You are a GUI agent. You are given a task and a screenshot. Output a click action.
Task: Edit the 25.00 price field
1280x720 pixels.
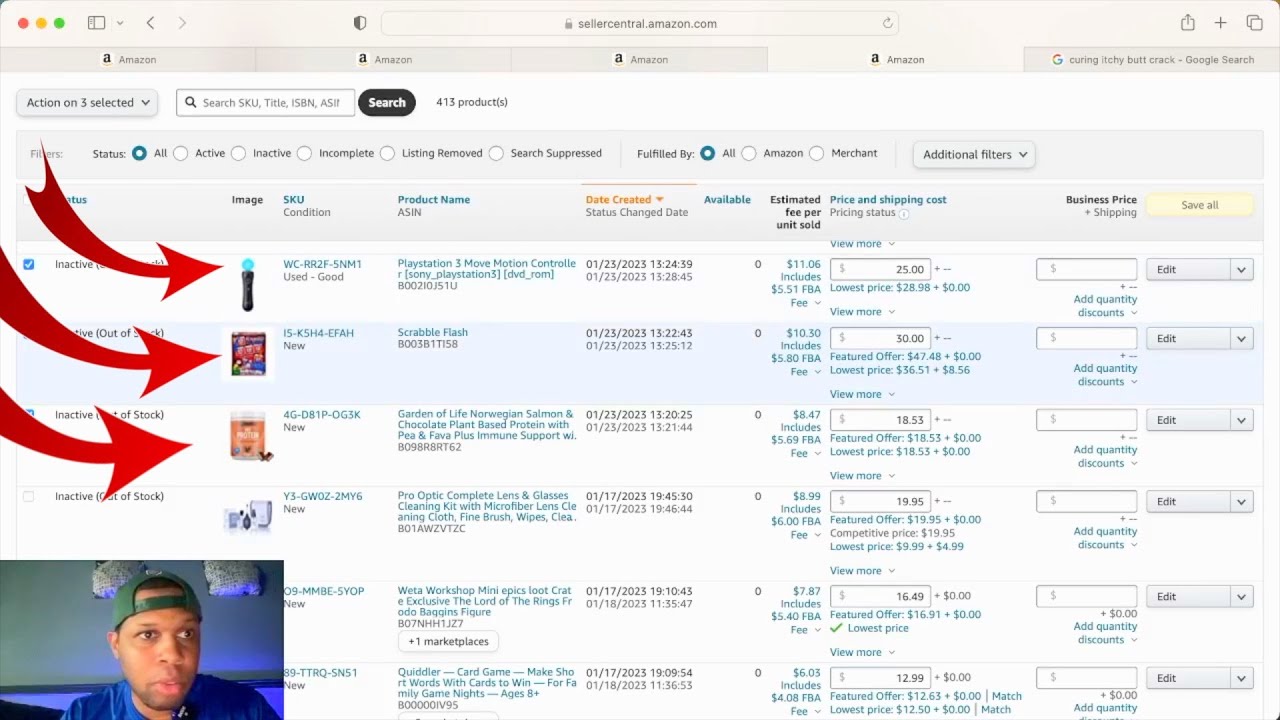[x=880, y=269]
